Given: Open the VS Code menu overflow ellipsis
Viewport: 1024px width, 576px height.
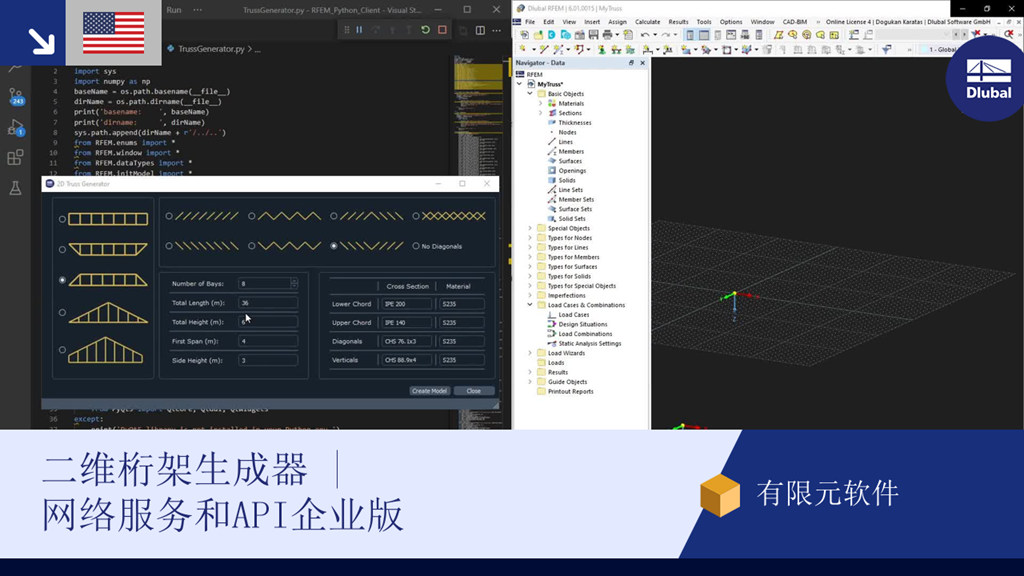Looking at the screenshot, I should click(197, 10).
